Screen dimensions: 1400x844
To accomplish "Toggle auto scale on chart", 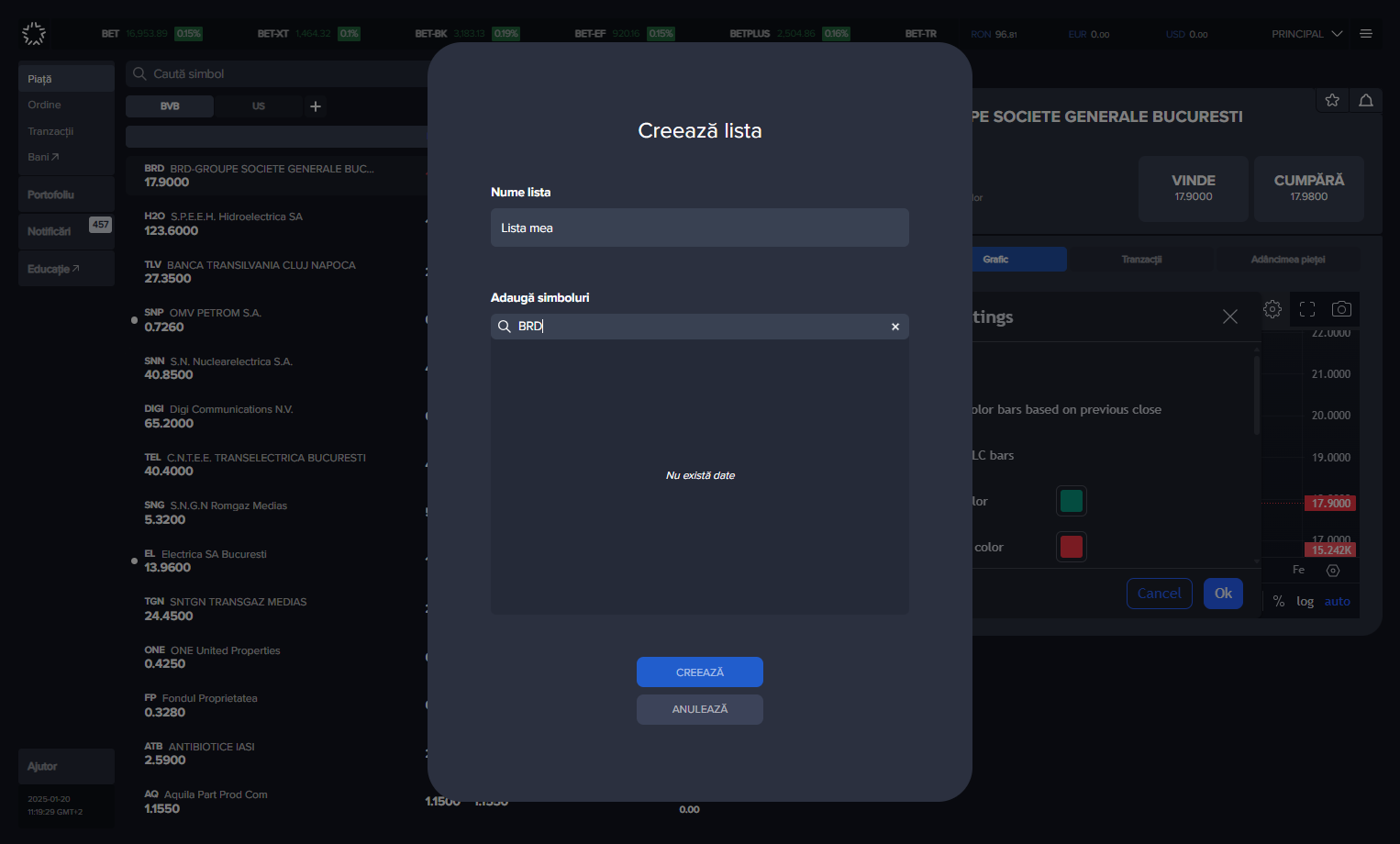I will (1337, 602).
